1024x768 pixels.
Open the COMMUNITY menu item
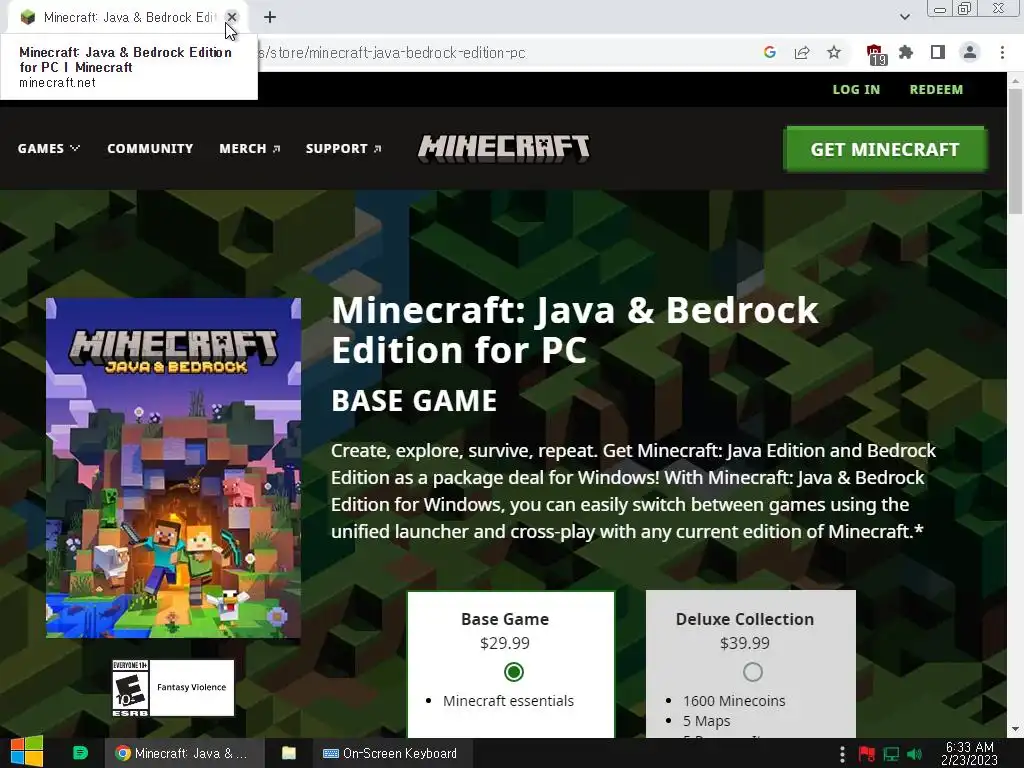tap(150, 148)
